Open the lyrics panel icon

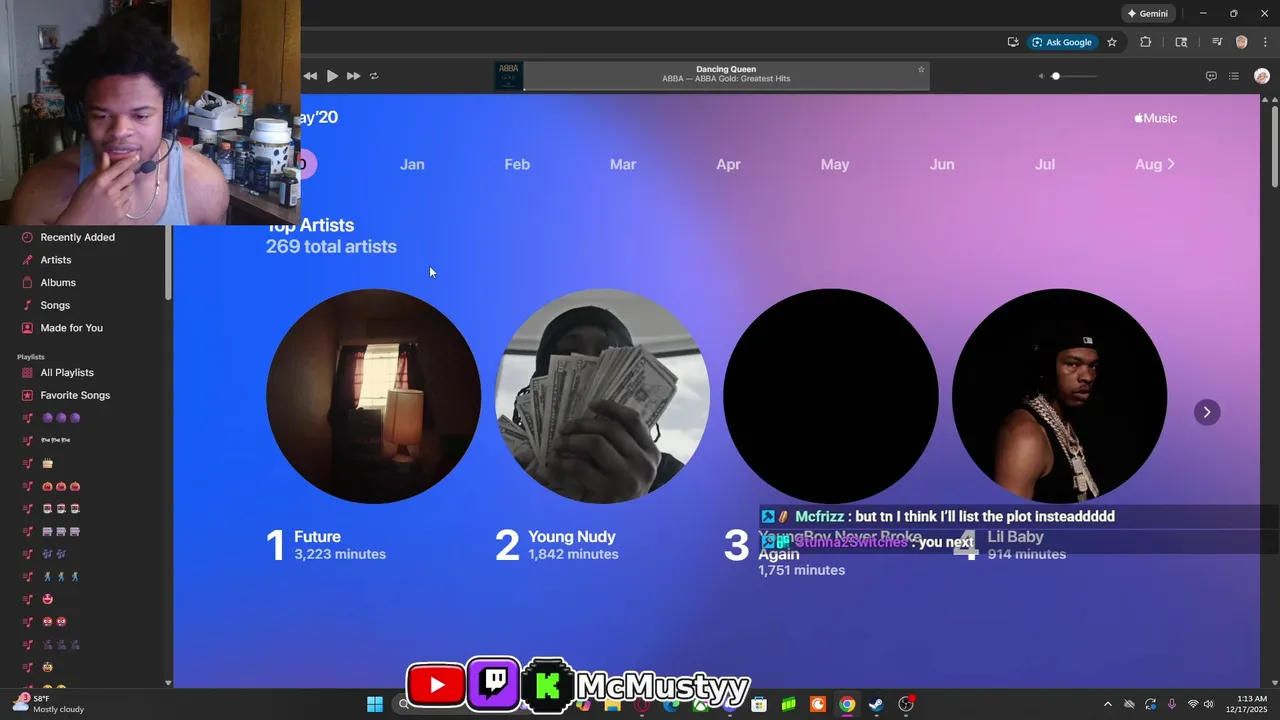click(x=1211, y=76)
